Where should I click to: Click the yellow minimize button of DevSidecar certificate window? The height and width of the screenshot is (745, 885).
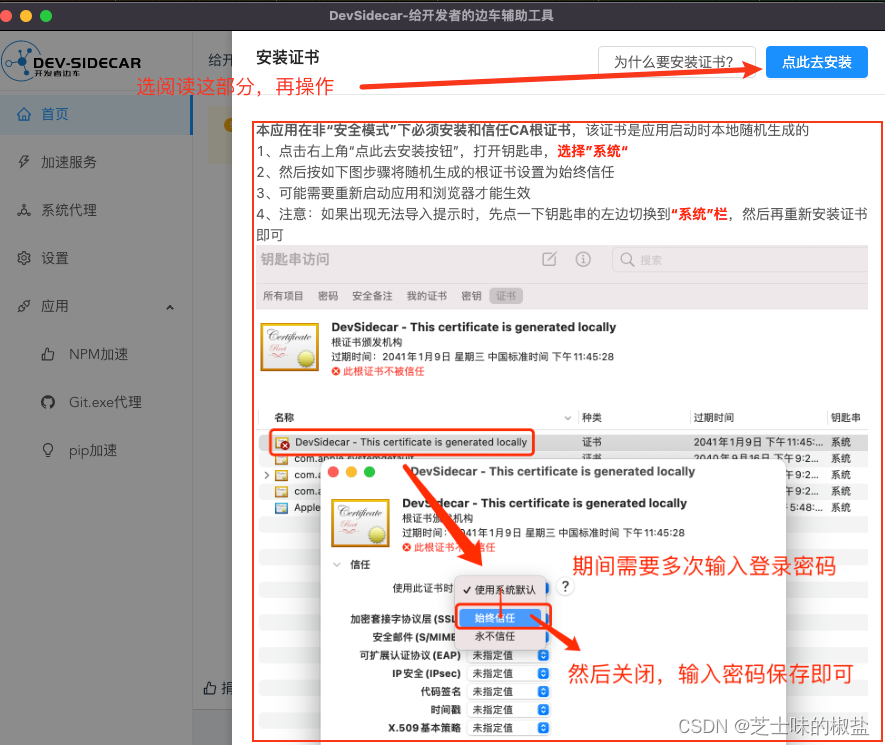[351, 471]
